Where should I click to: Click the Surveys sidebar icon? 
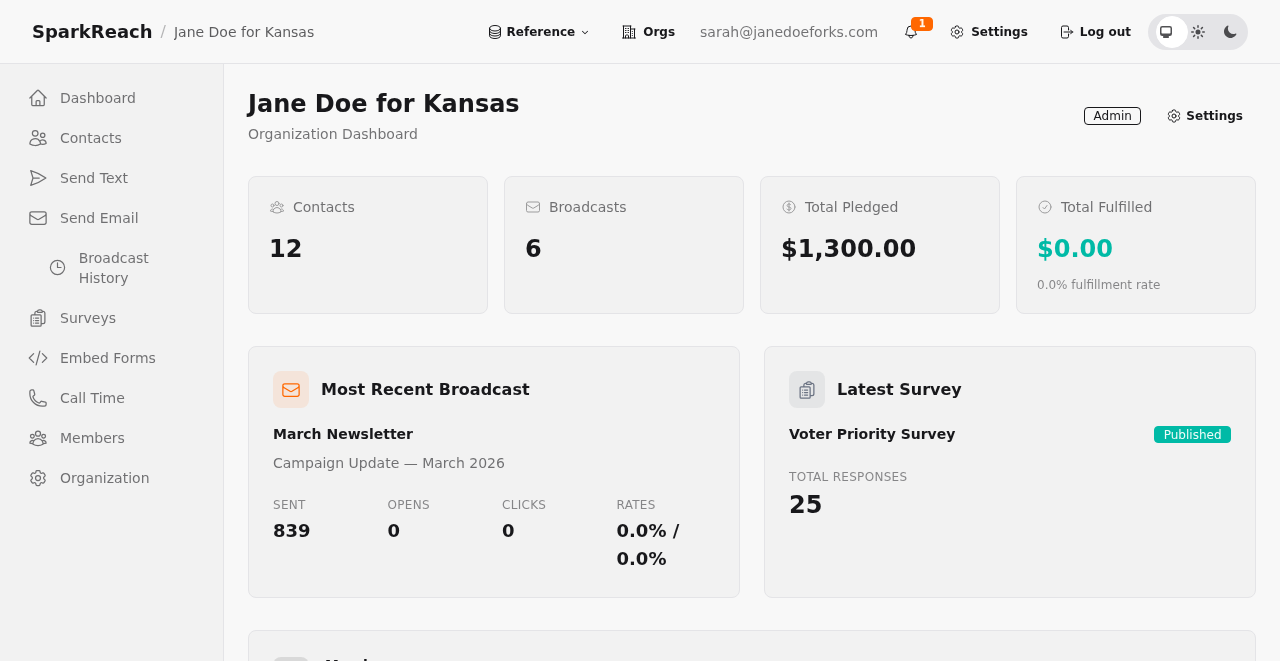click(36, 318)
